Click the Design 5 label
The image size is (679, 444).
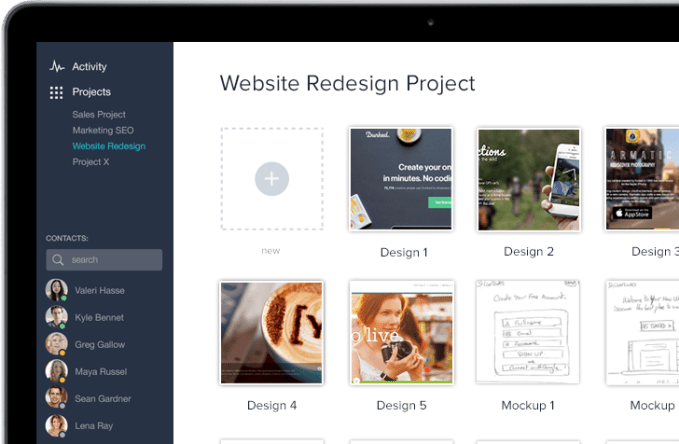401,405
